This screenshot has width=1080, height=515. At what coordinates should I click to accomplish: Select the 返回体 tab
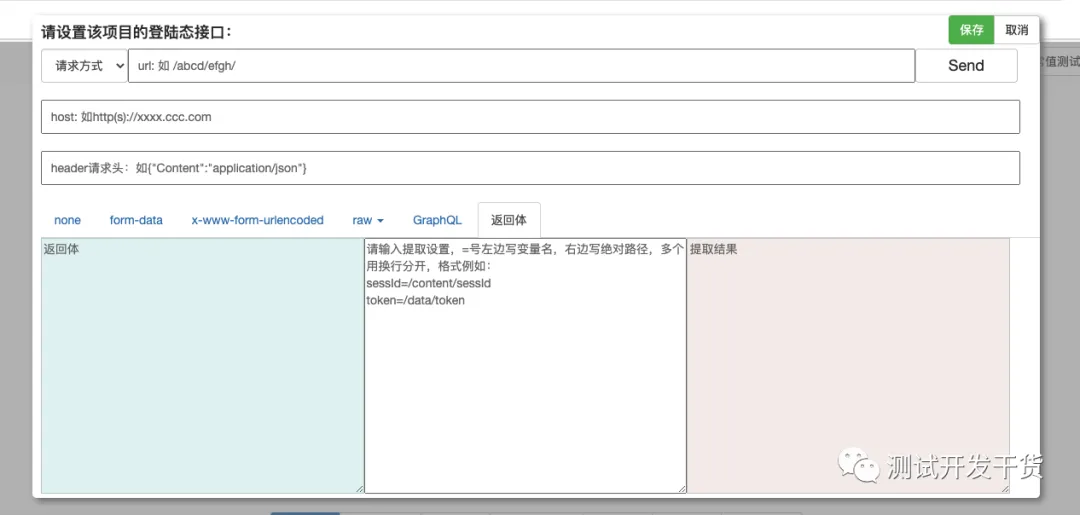coord(509,220)
